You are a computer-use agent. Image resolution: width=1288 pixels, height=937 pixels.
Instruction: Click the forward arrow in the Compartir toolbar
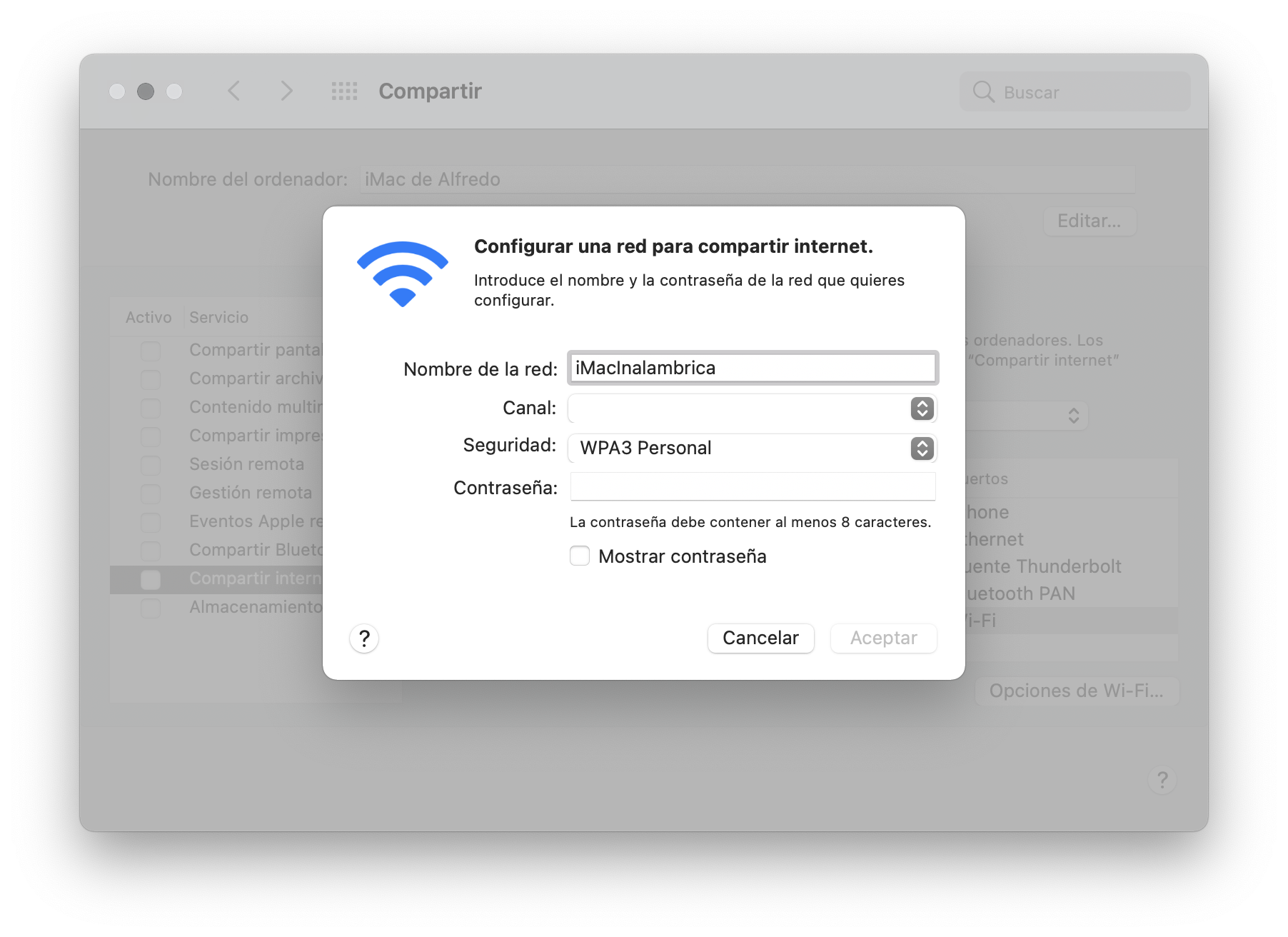point(286,91)
